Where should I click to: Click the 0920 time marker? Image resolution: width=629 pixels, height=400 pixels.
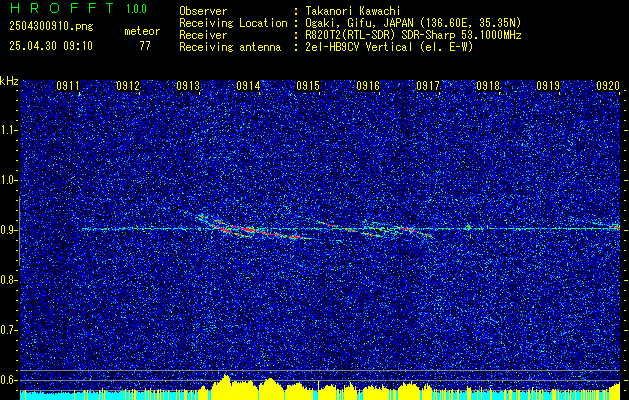pos(608,86)
